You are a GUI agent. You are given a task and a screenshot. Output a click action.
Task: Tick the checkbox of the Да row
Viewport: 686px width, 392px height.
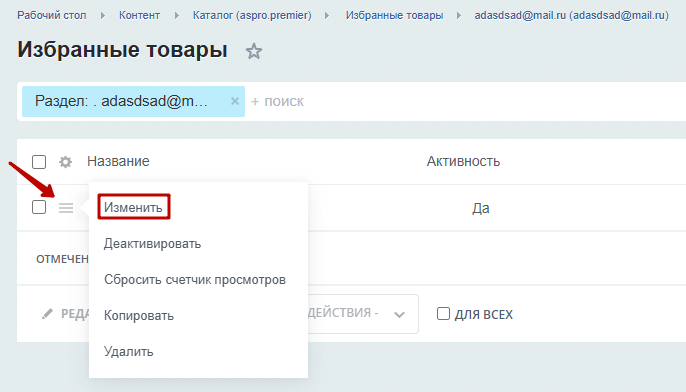39,207
